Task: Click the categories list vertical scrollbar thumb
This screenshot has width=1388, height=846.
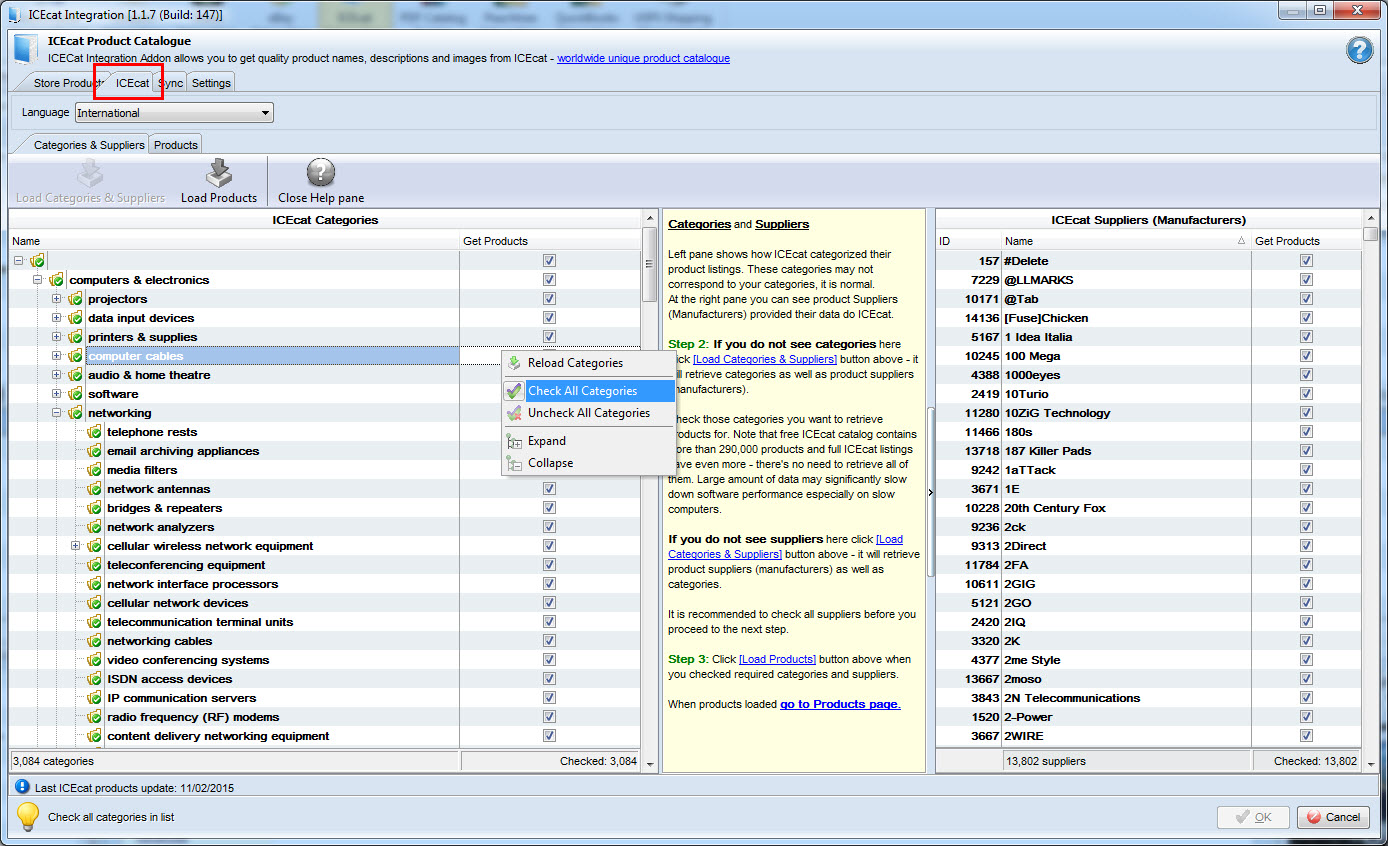Action: click(650, 264)
